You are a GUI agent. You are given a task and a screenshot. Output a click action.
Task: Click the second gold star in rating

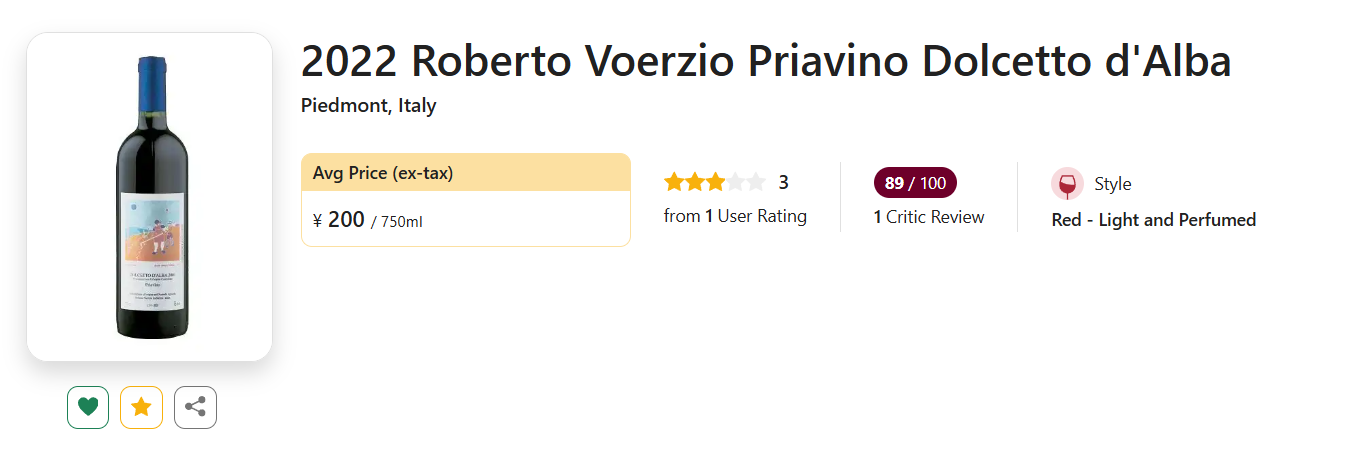click(x=694, y=182)
